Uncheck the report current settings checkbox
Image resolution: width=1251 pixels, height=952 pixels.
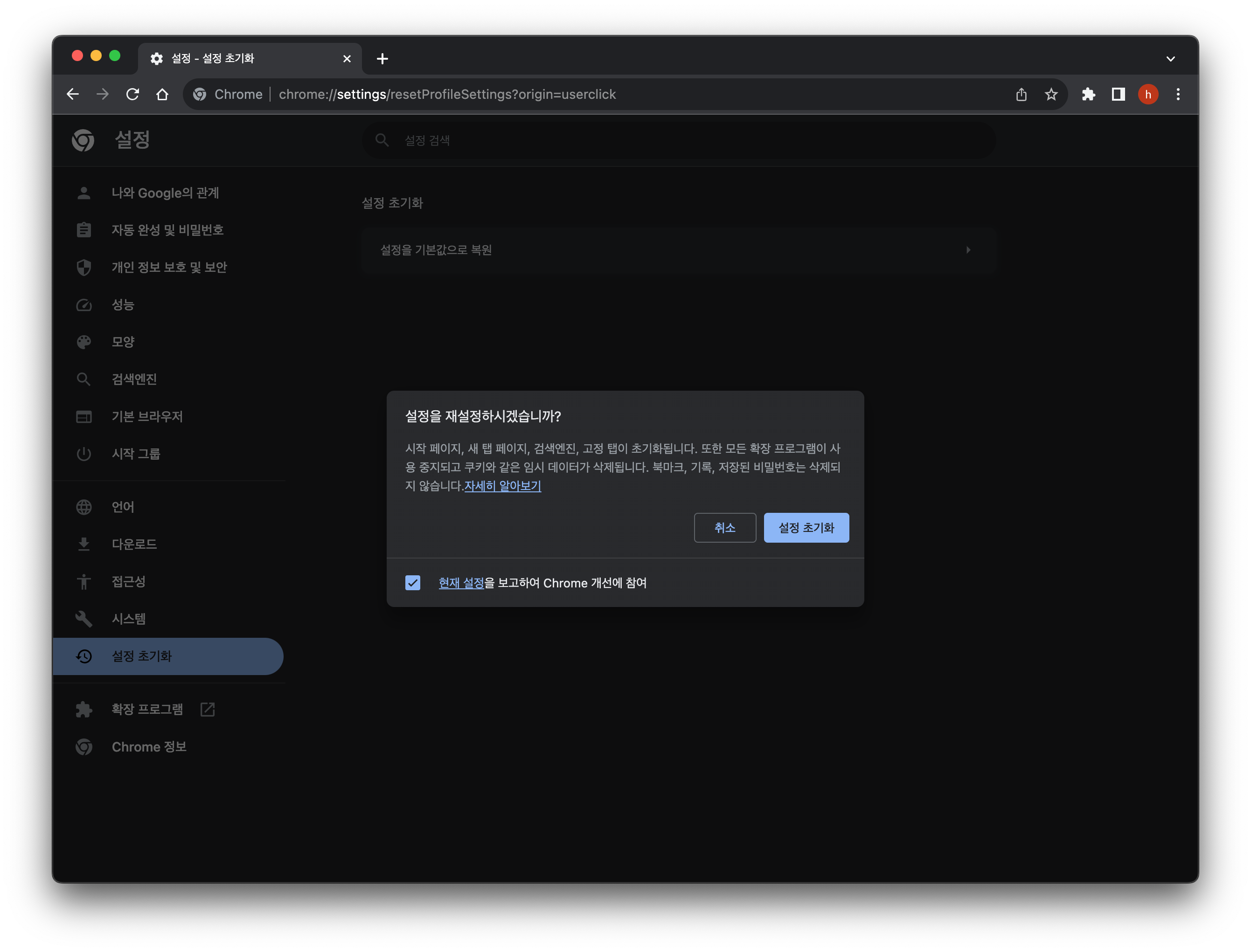tap(413, 583)
